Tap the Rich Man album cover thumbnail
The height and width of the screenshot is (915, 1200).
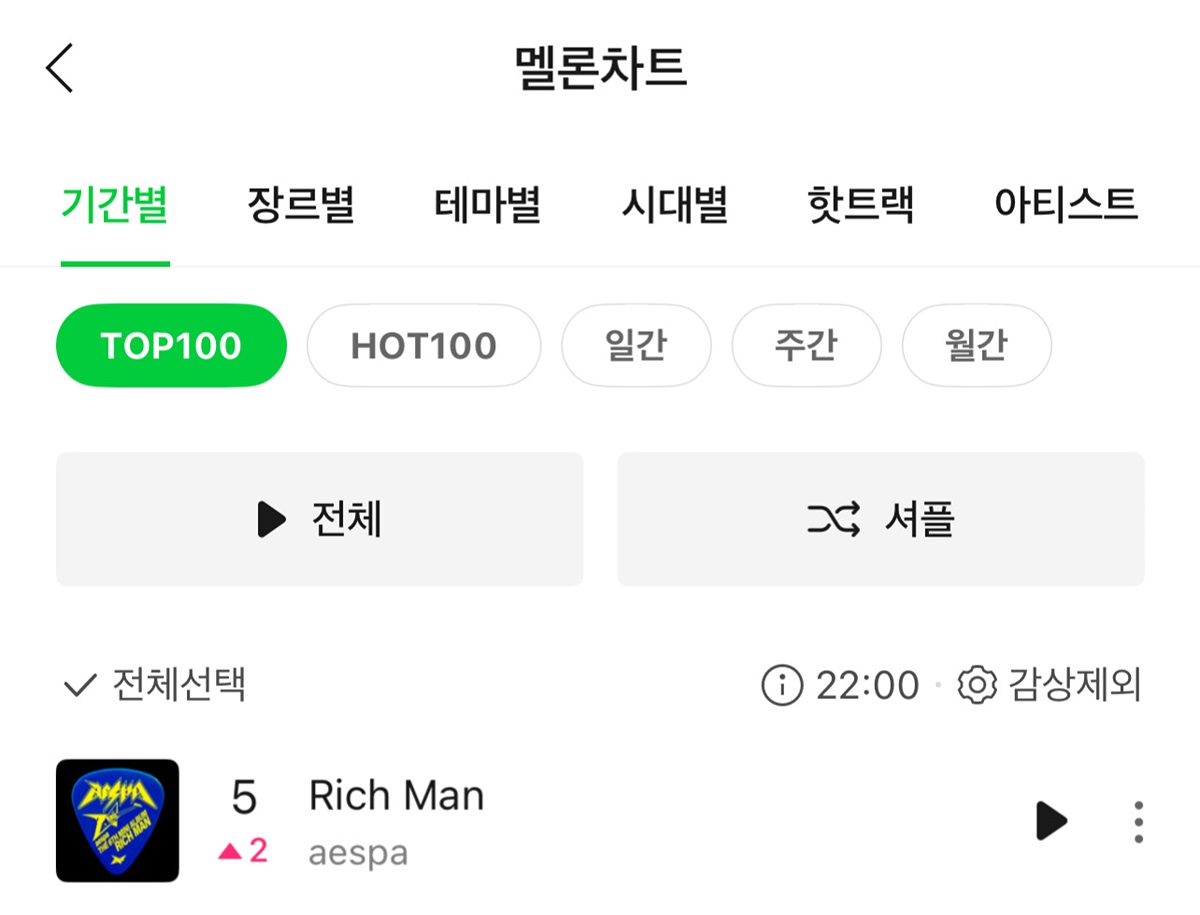click(117, 821)
